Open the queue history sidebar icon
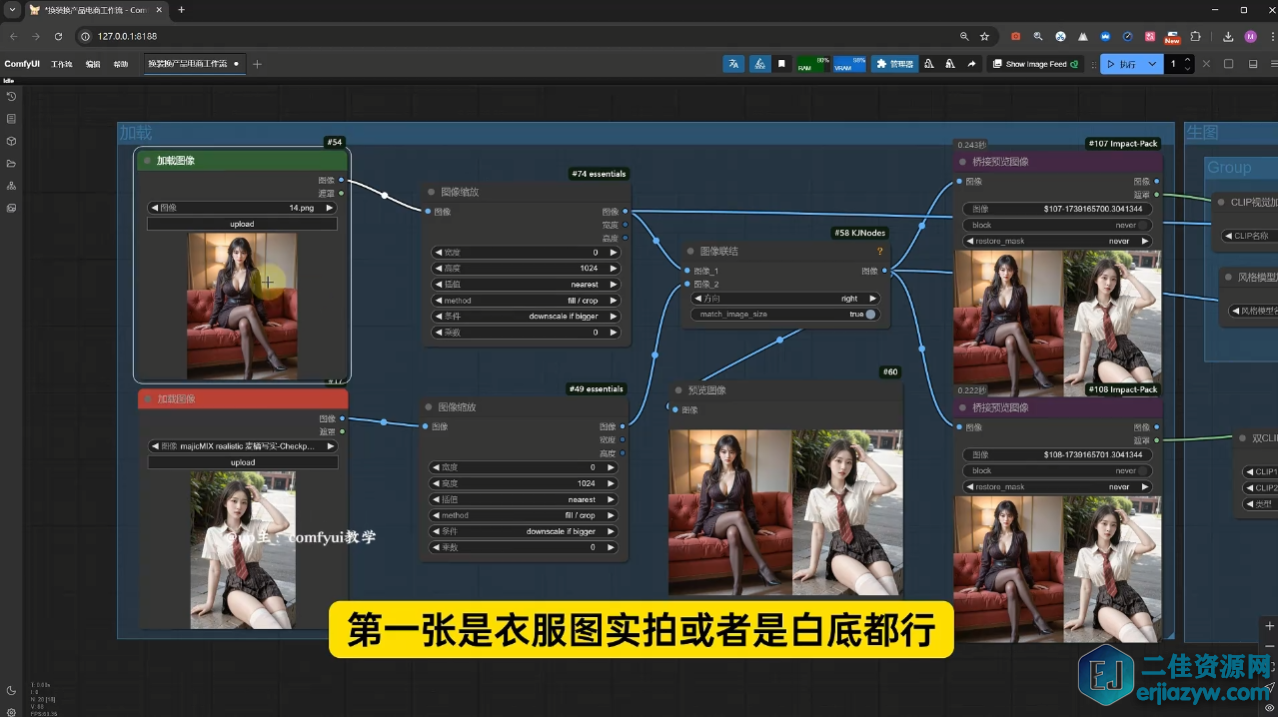 pyautogui.click(x=11, y=97)
